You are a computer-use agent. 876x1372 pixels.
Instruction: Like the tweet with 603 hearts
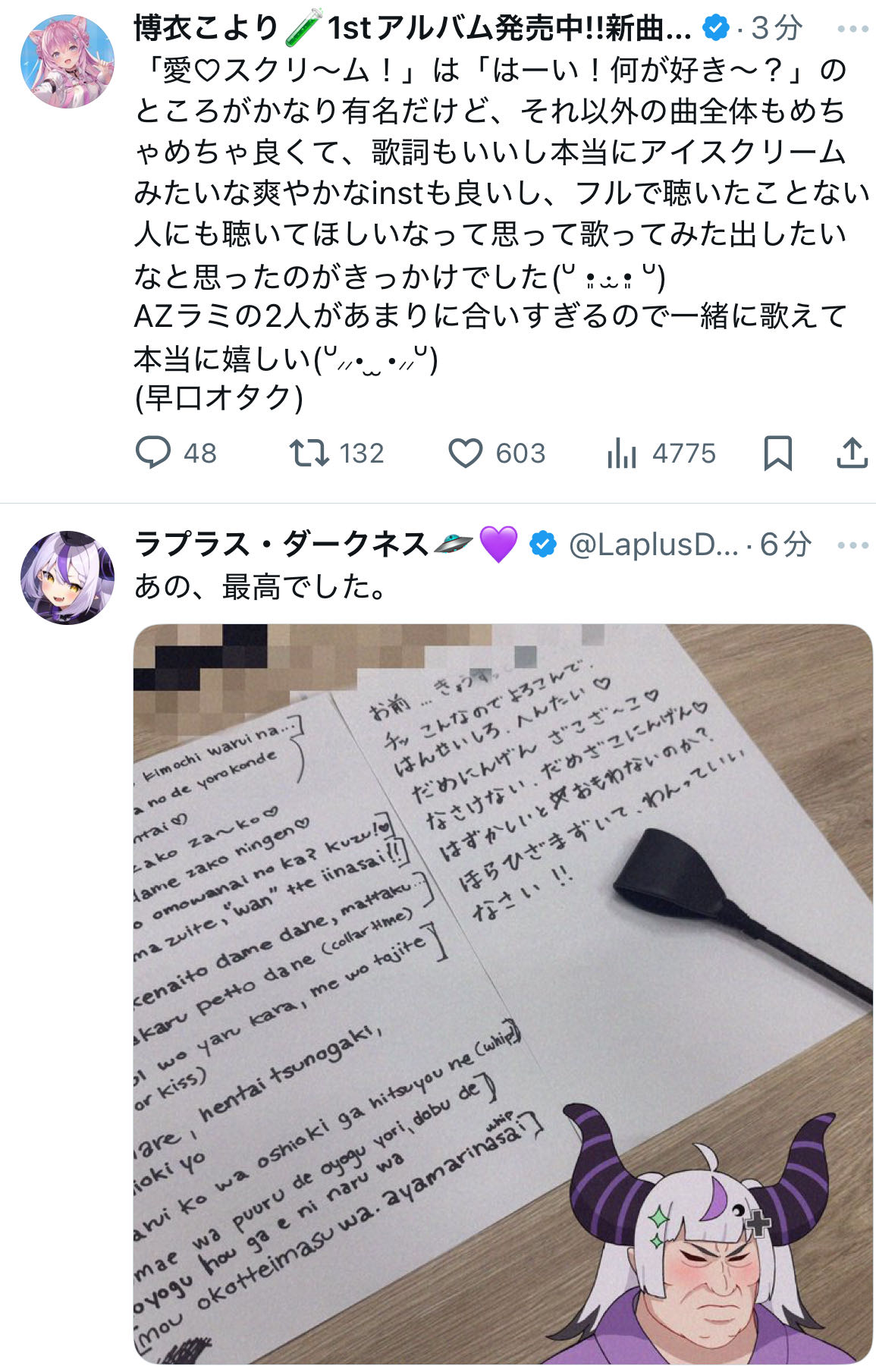[x=465, y=453]
